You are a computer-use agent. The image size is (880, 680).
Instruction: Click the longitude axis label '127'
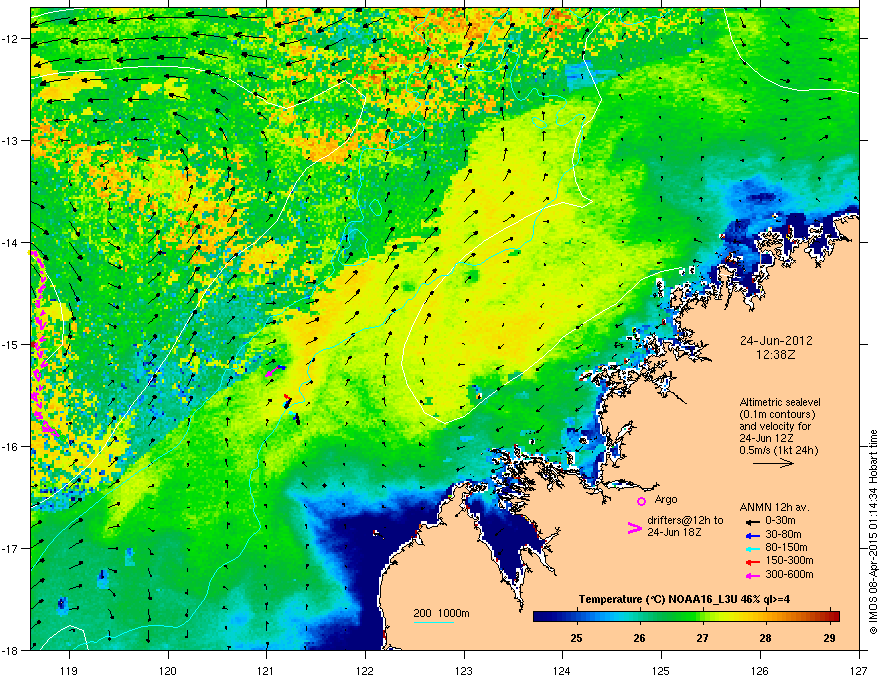tap(859, 670)
